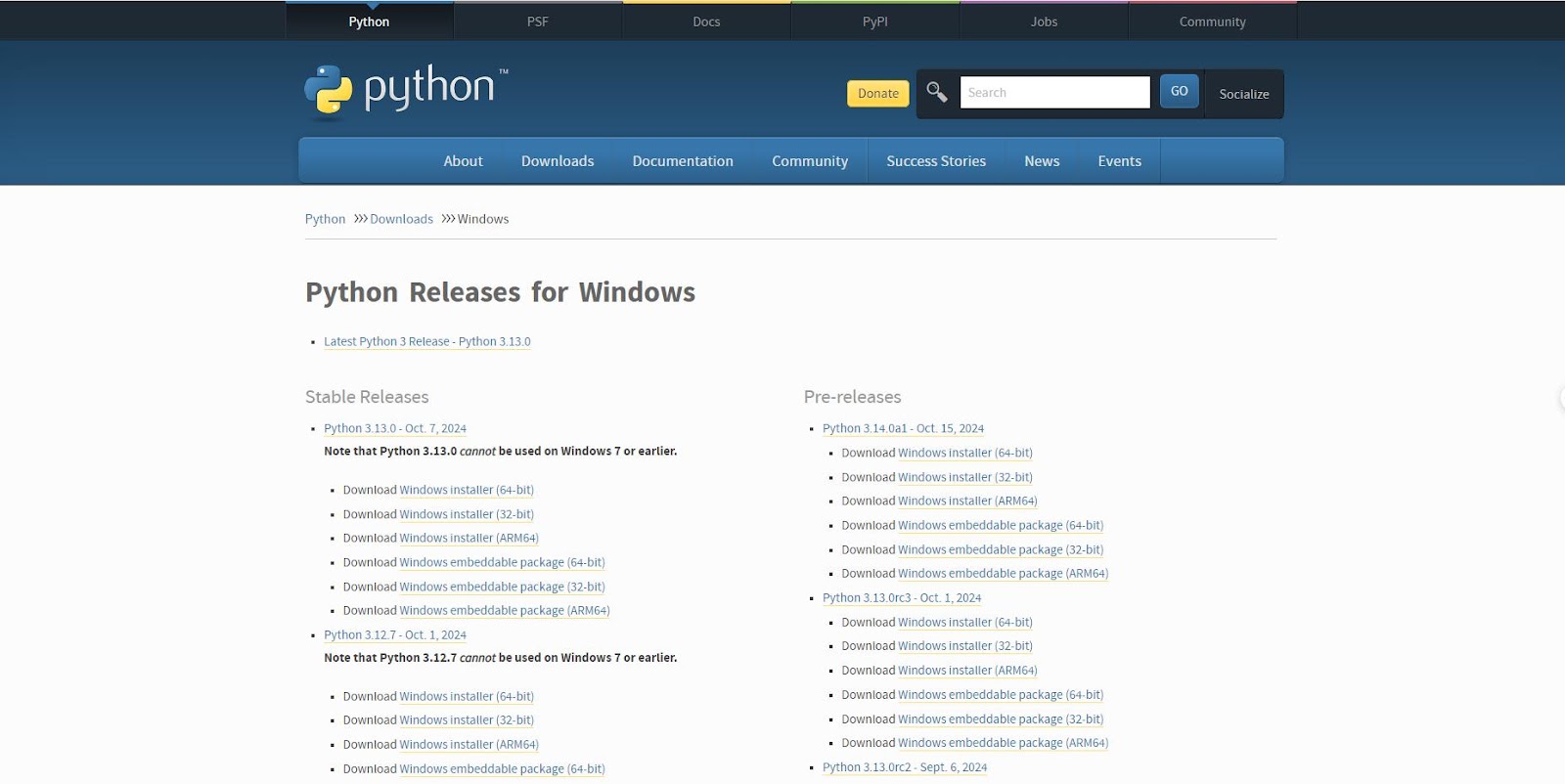Image resolution: width=1565 pixels, height=784 pixels.
Task: Download Python 3.12.7 embeddable package (64-bit)
Action: (502, 769)
